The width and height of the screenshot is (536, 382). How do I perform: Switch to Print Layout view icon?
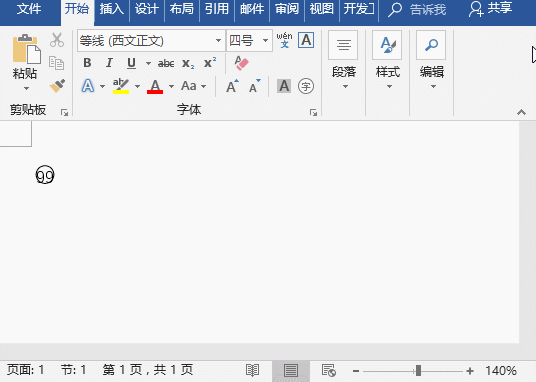[x=291, y=371]
